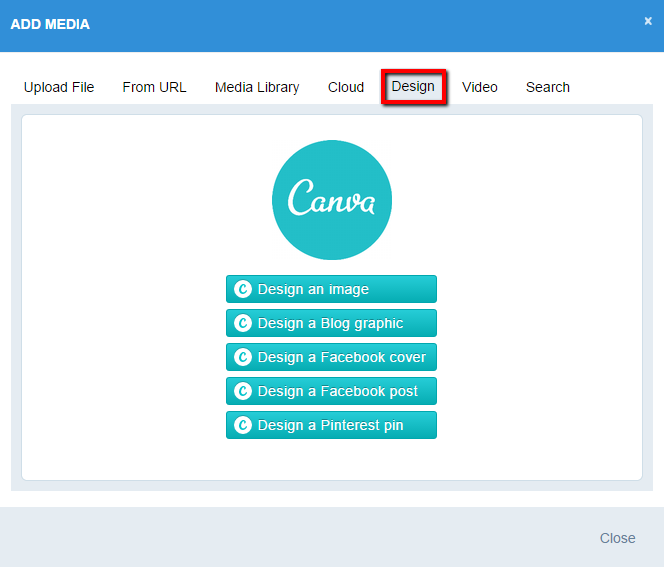664x567 pixels.
Task: Click Canva icon on Design an image
Action: click(x=243, y=289)
